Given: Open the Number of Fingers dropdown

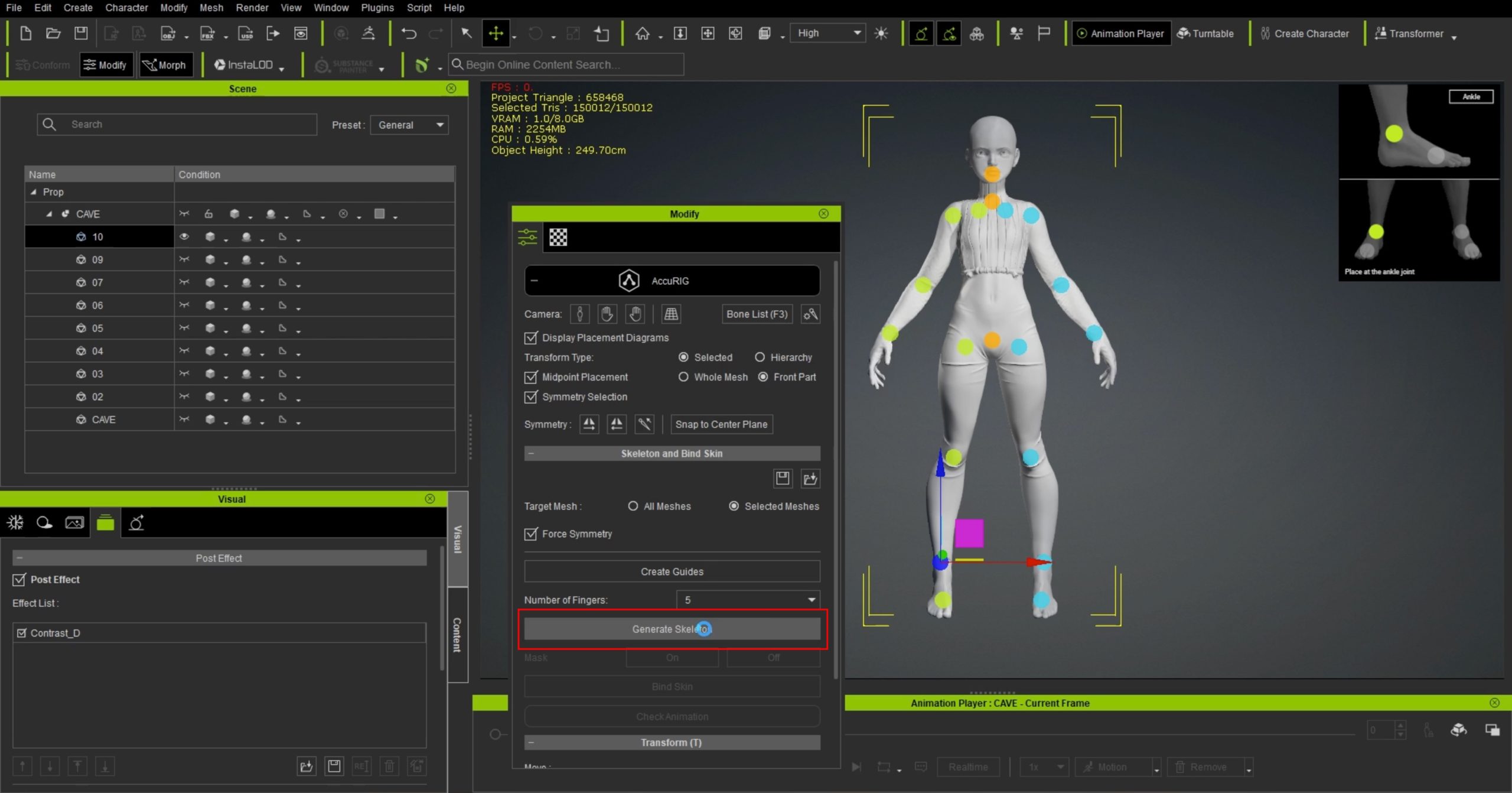Looking at the screenshot, I should coord(748,600).
